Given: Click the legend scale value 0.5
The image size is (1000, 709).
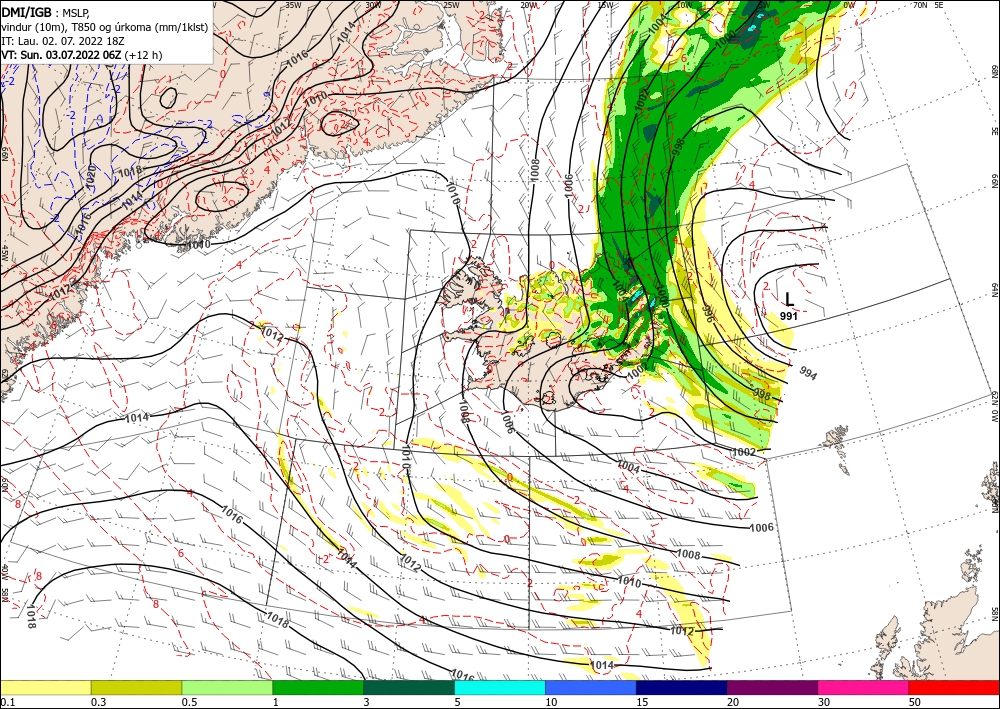Looking at the screenshot, I should [x=189, y=702].
